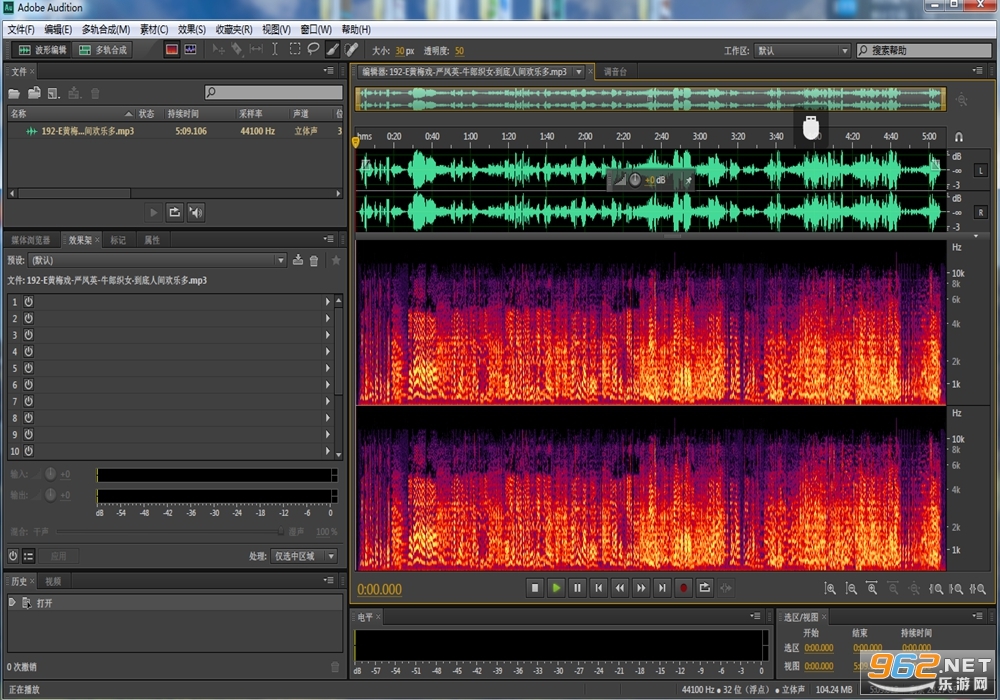Switch to the 调音台 tab
The image size is (1000, 700).
pyautogui.click(x=615, y=71)
